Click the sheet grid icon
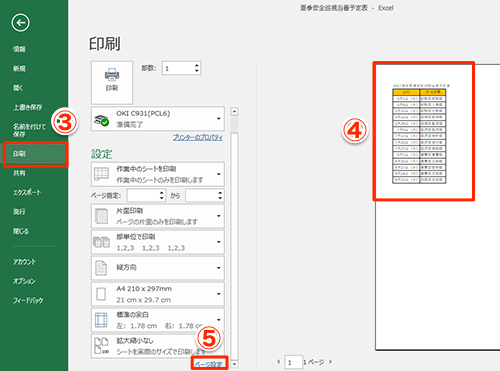 [101, 174]
